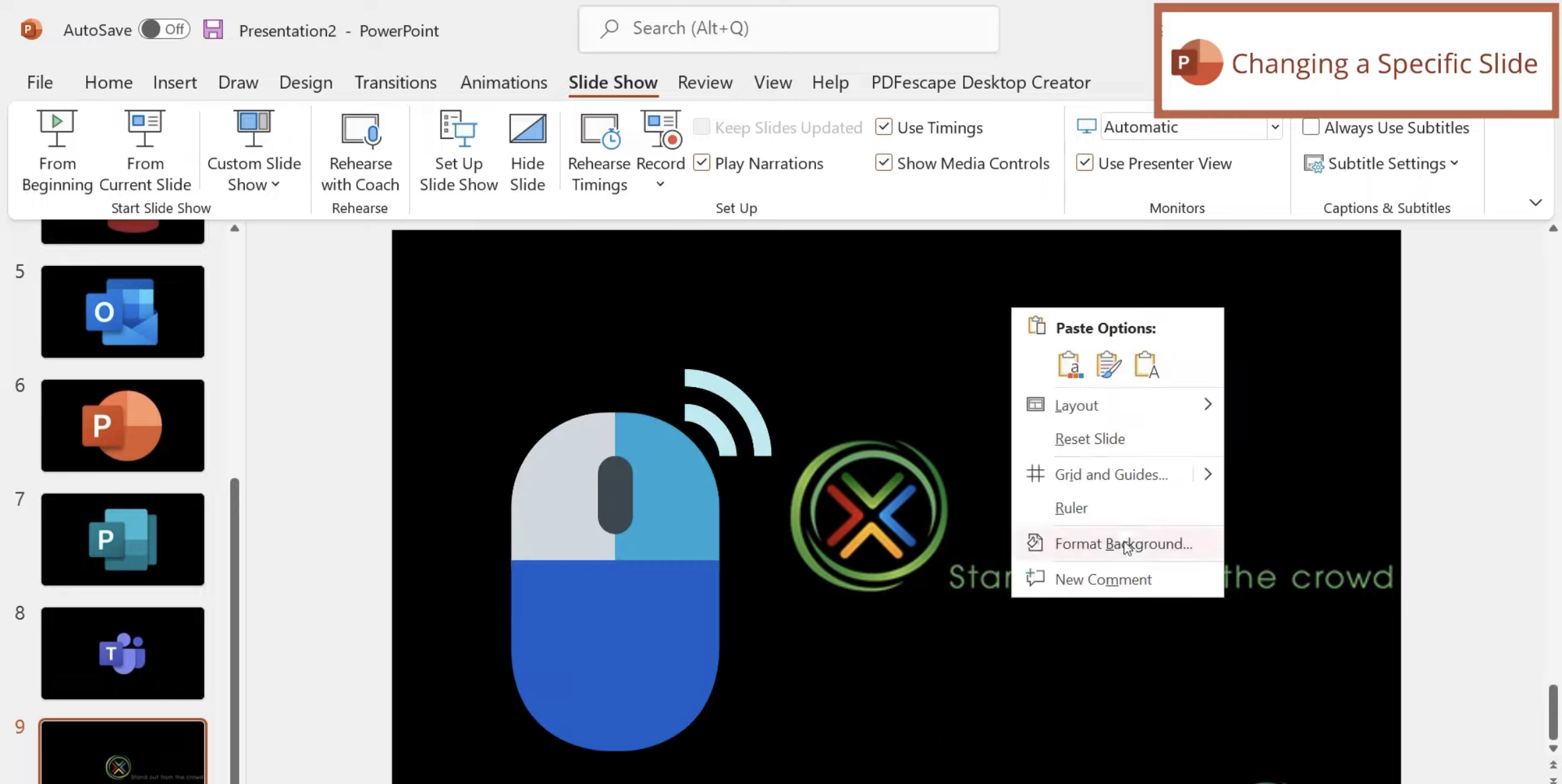Image resolution: width=1562 pixels, height=784 pixels.
Task: Uncheck Use Presenter View
Action: click(x=1084, y=163)
